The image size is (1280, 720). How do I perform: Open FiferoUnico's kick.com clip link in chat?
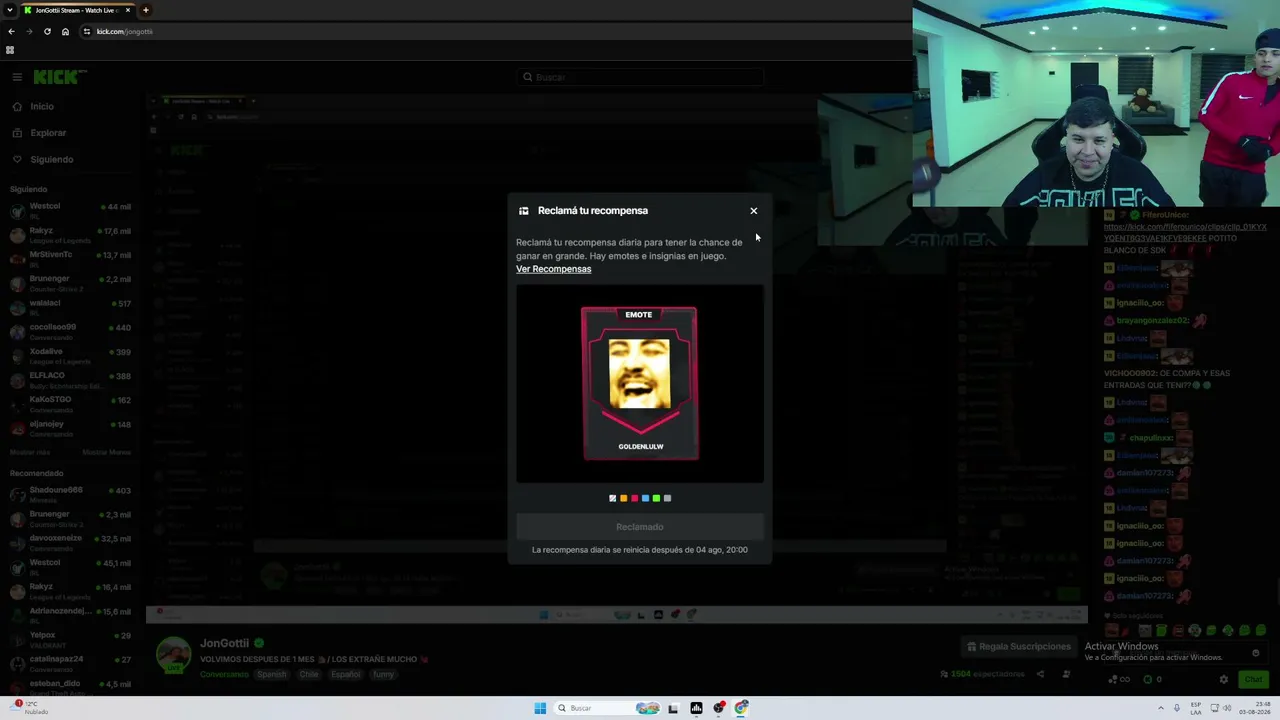[x=1185, y=233]
